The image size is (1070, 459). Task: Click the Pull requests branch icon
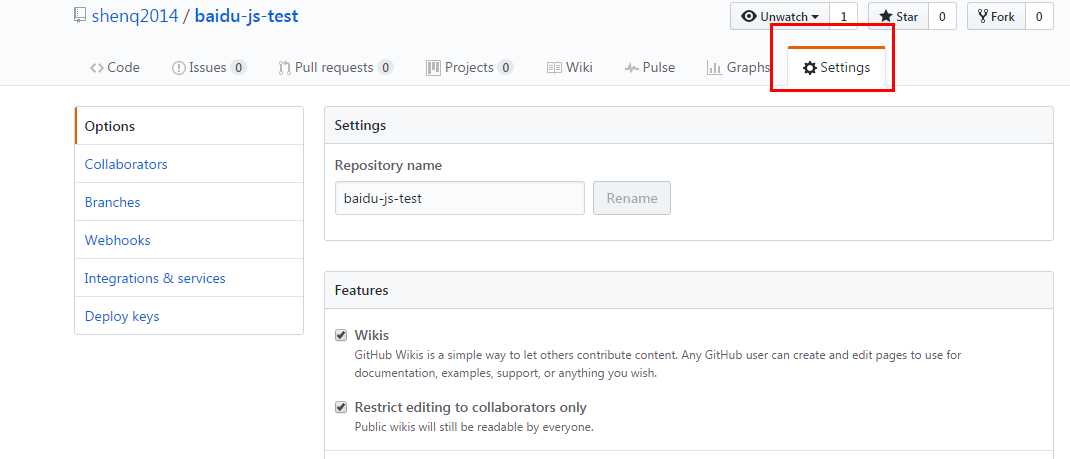click(285, 68)
